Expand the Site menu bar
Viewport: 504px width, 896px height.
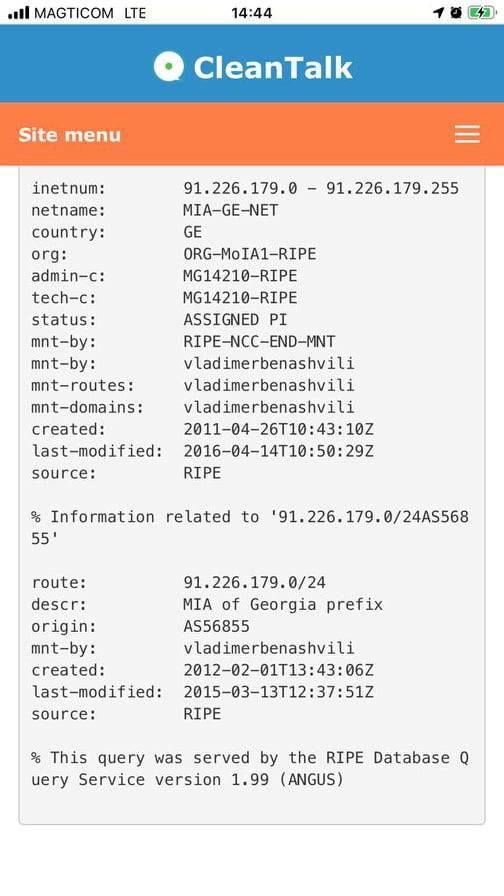tap(252, 134)
